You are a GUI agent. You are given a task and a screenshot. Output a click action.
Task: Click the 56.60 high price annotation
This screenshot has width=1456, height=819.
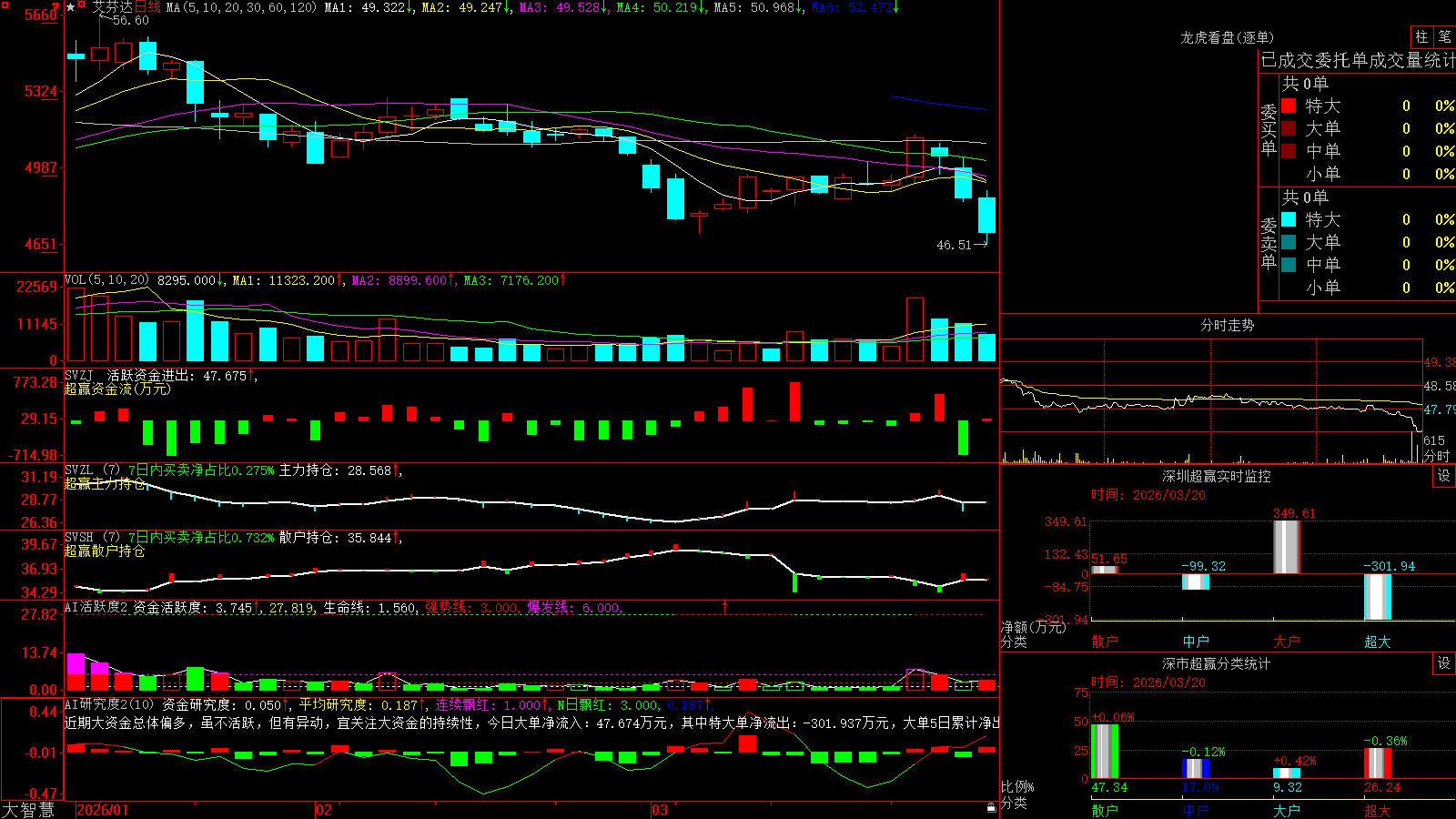click(x=130, y=20)
